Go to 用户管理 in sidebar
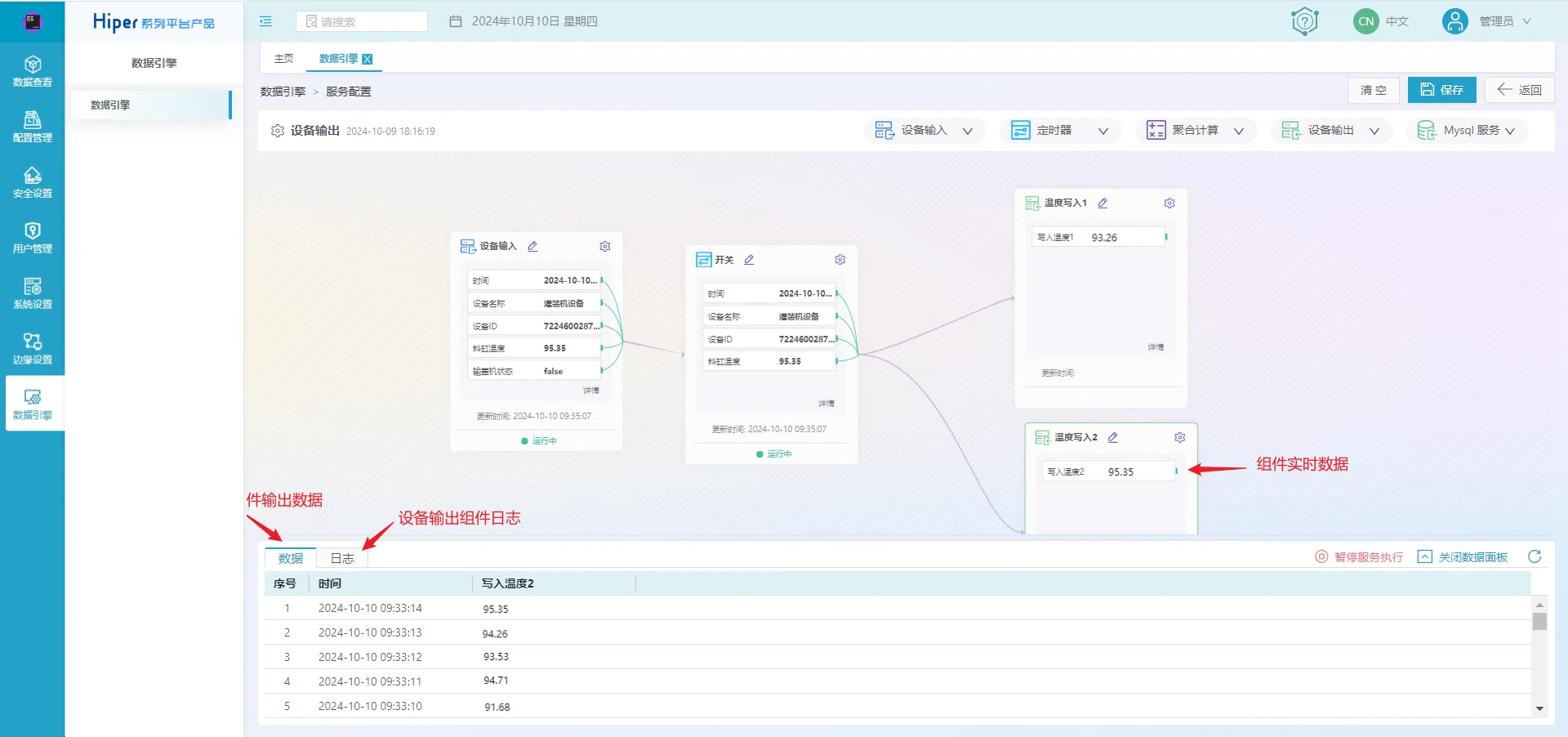 click(32, 238)
